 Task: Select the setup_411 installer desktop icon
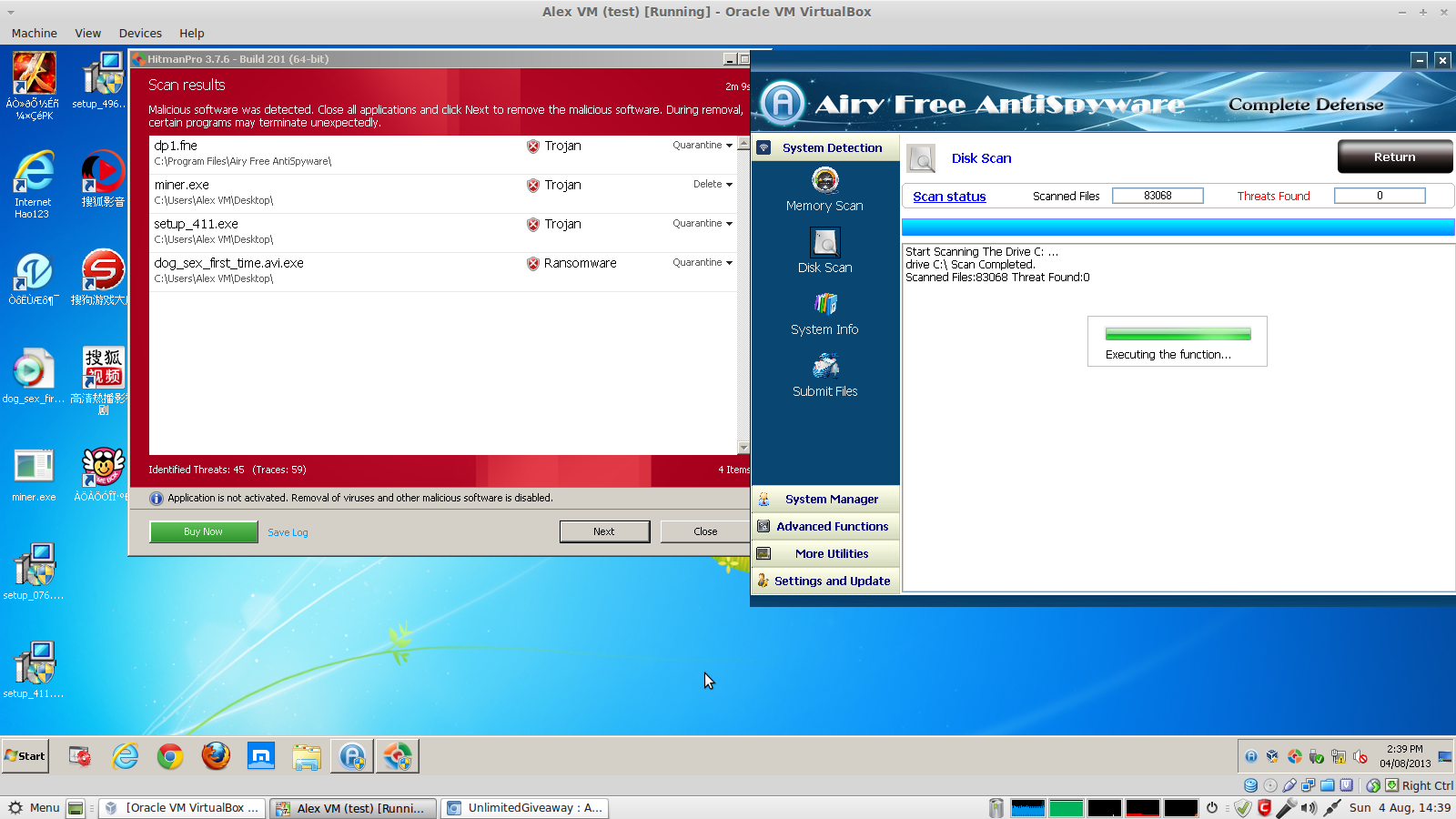(x=34, y=671)
